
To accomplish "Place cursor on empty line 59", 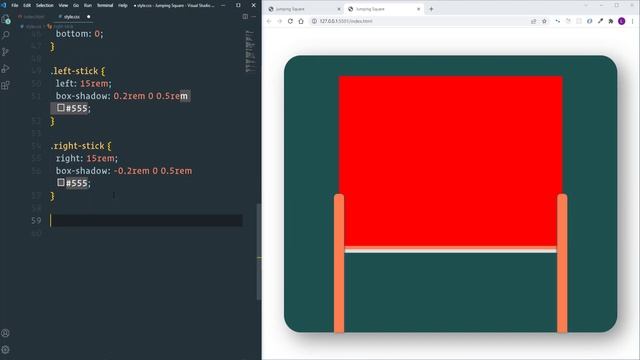I will (147, 220).
